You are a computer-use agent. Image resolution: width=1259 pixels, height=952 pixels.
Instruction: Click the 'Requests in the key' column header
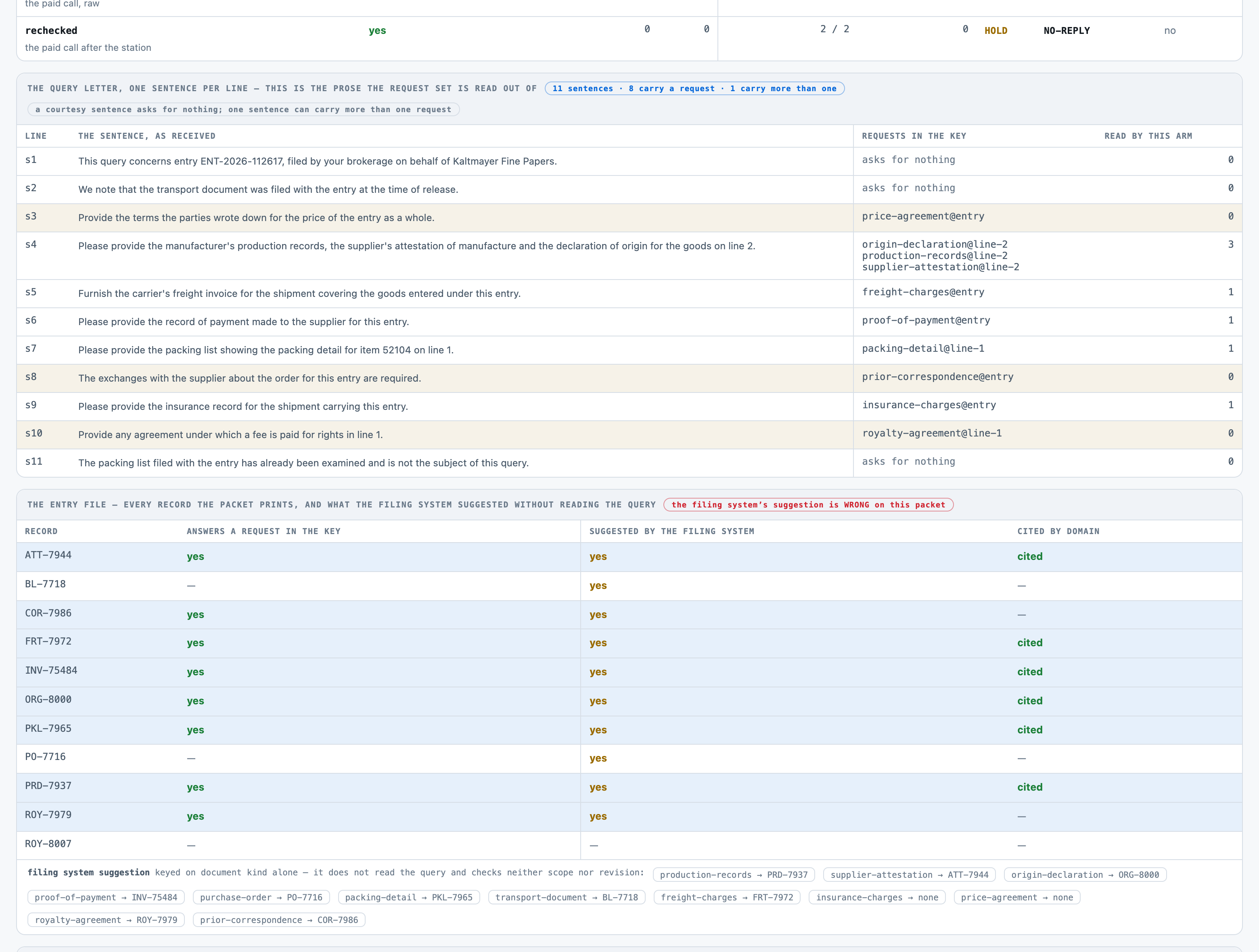point(914,136)
